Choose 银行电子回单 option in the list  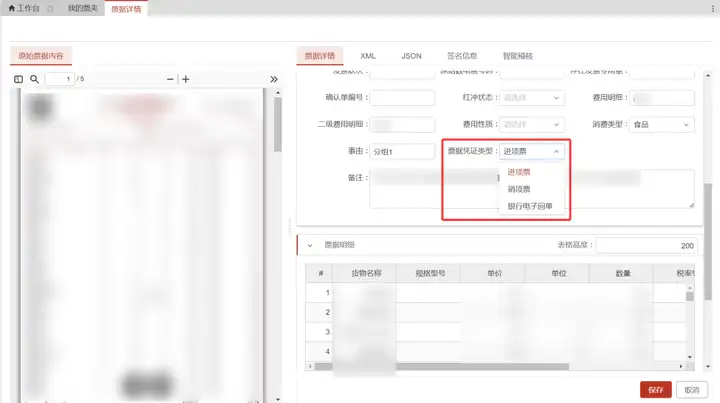pyautogui.click(x=530, y=206)
